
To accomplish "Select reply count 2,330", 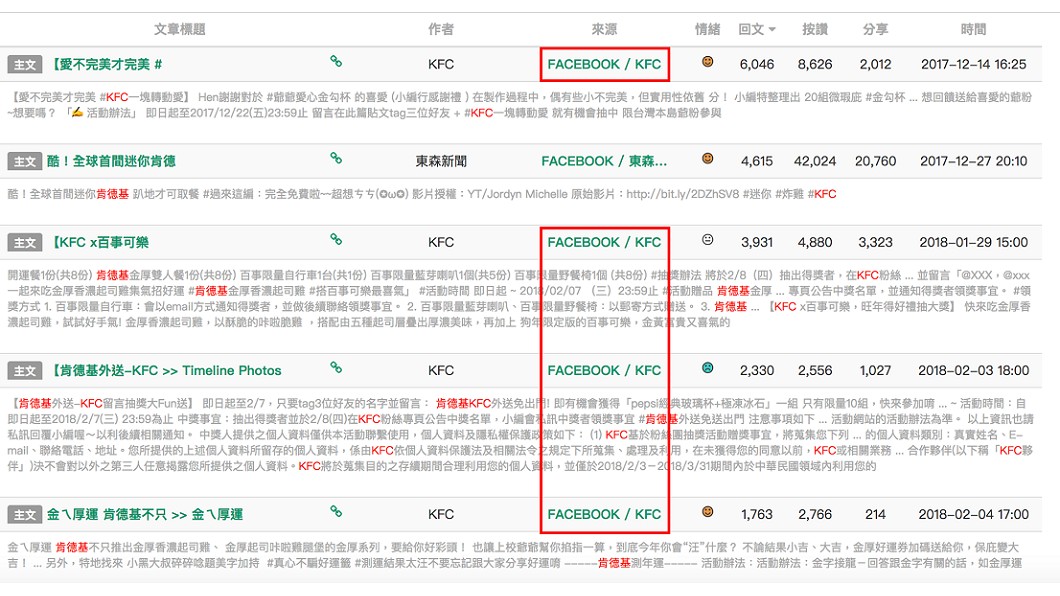I will click(x=756, y=371).
